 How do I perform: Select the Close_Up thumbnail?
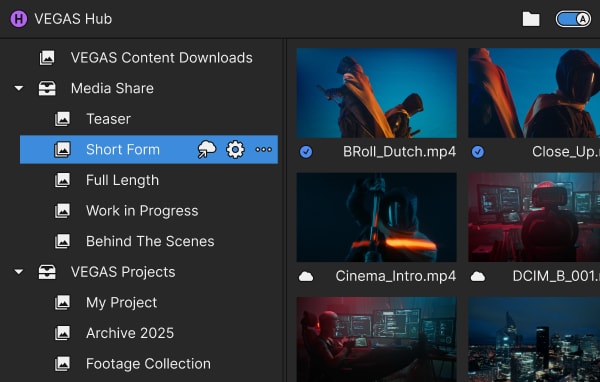534,93
